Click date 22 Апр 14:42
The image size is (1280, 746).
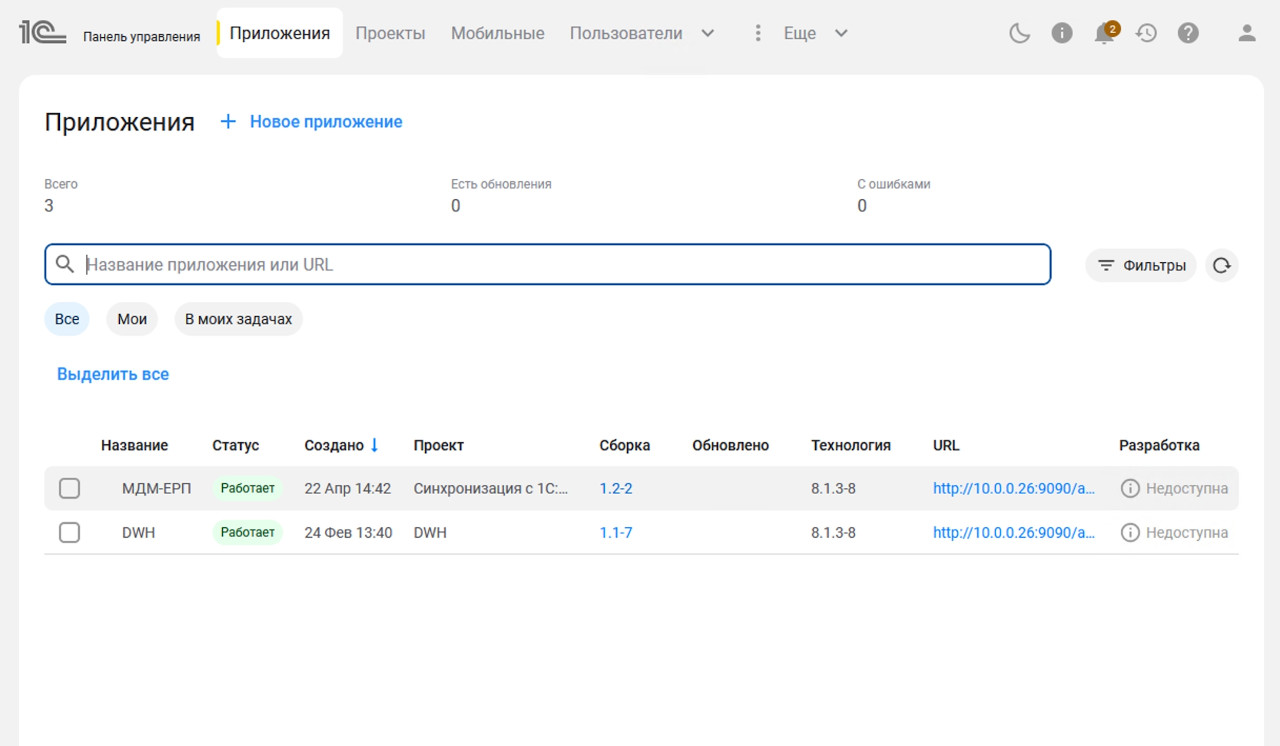pyautogui.click(x=348, y=489)
